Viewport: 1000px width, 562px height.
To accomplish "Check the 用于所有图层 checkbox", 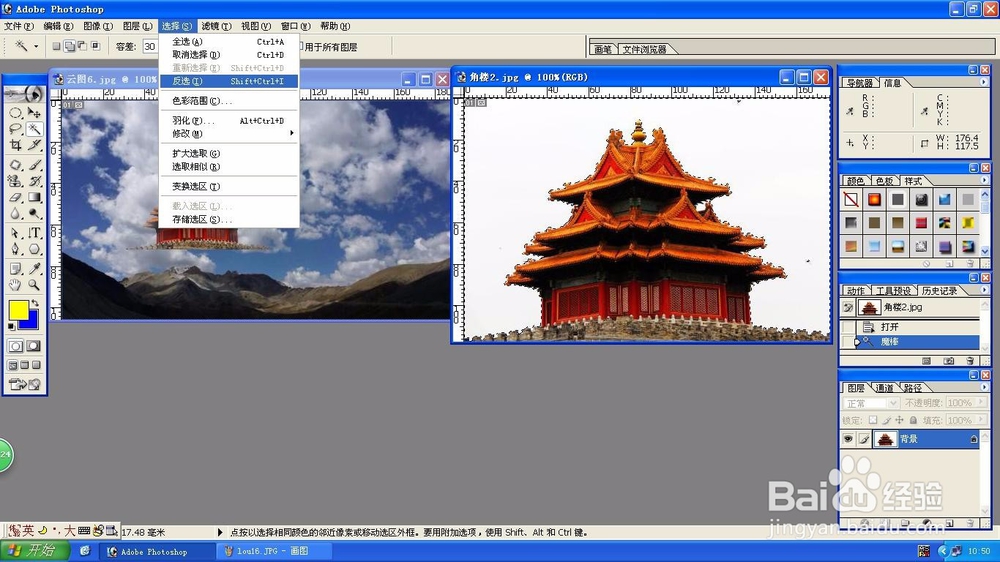I will point(301,47).
